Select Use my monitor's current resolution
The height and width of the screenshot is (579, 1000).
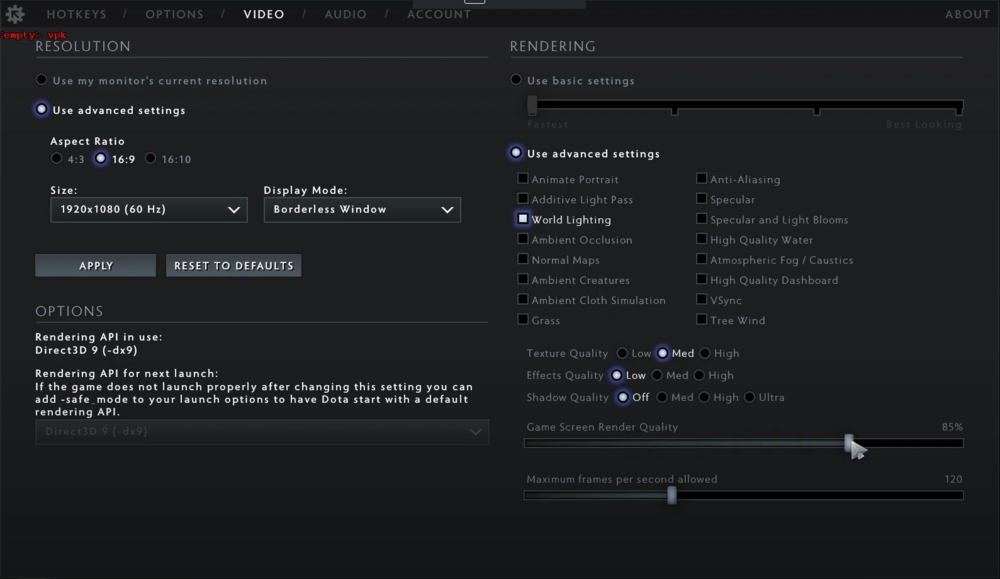(x=42, y=80)
